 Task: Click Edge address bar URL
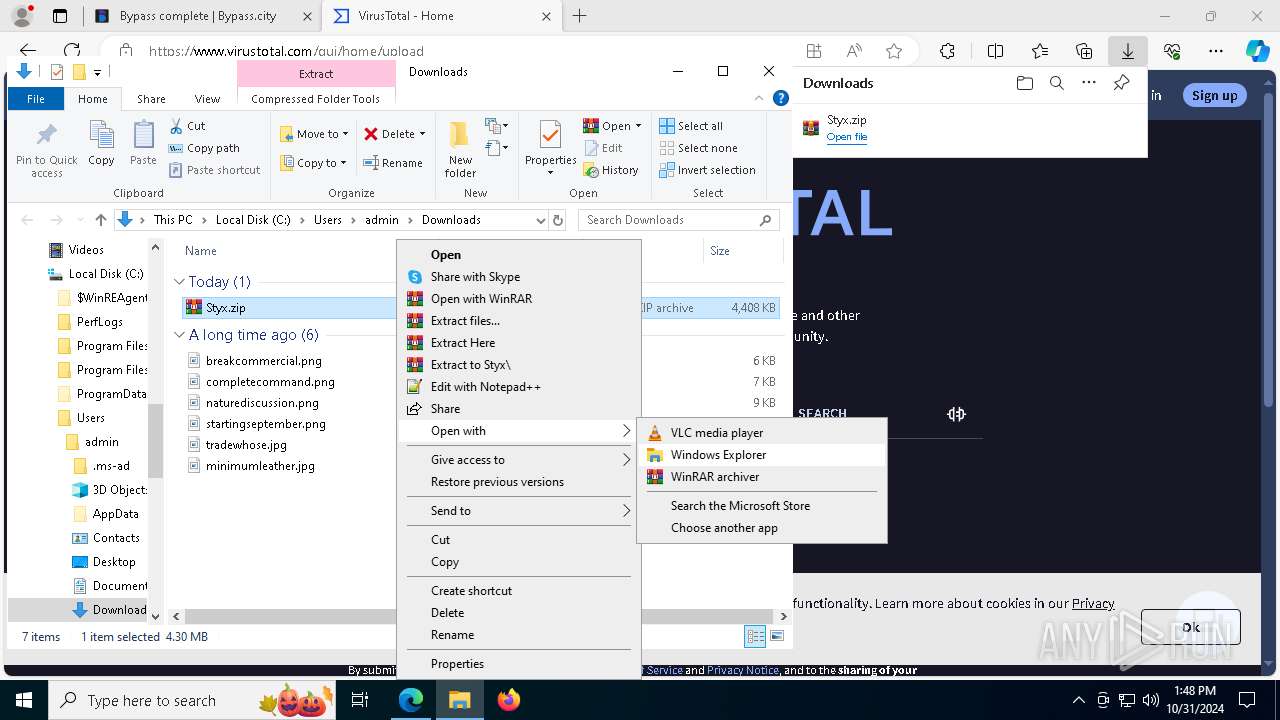point(286,51)
